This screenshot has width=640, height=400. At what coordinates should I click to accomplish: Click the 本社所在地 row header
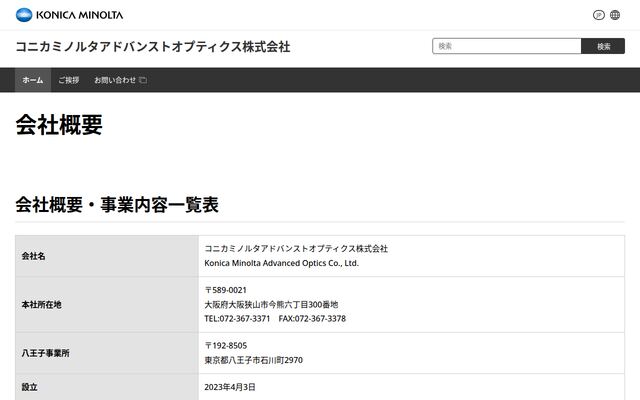coord(107,304)
